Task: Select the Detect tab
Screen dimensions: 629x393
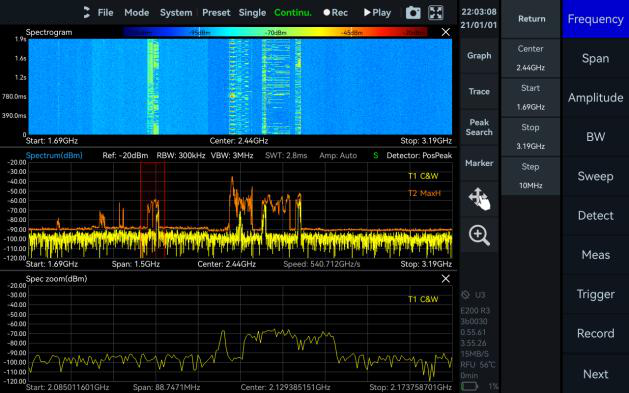Action: (x=595, y=215)
